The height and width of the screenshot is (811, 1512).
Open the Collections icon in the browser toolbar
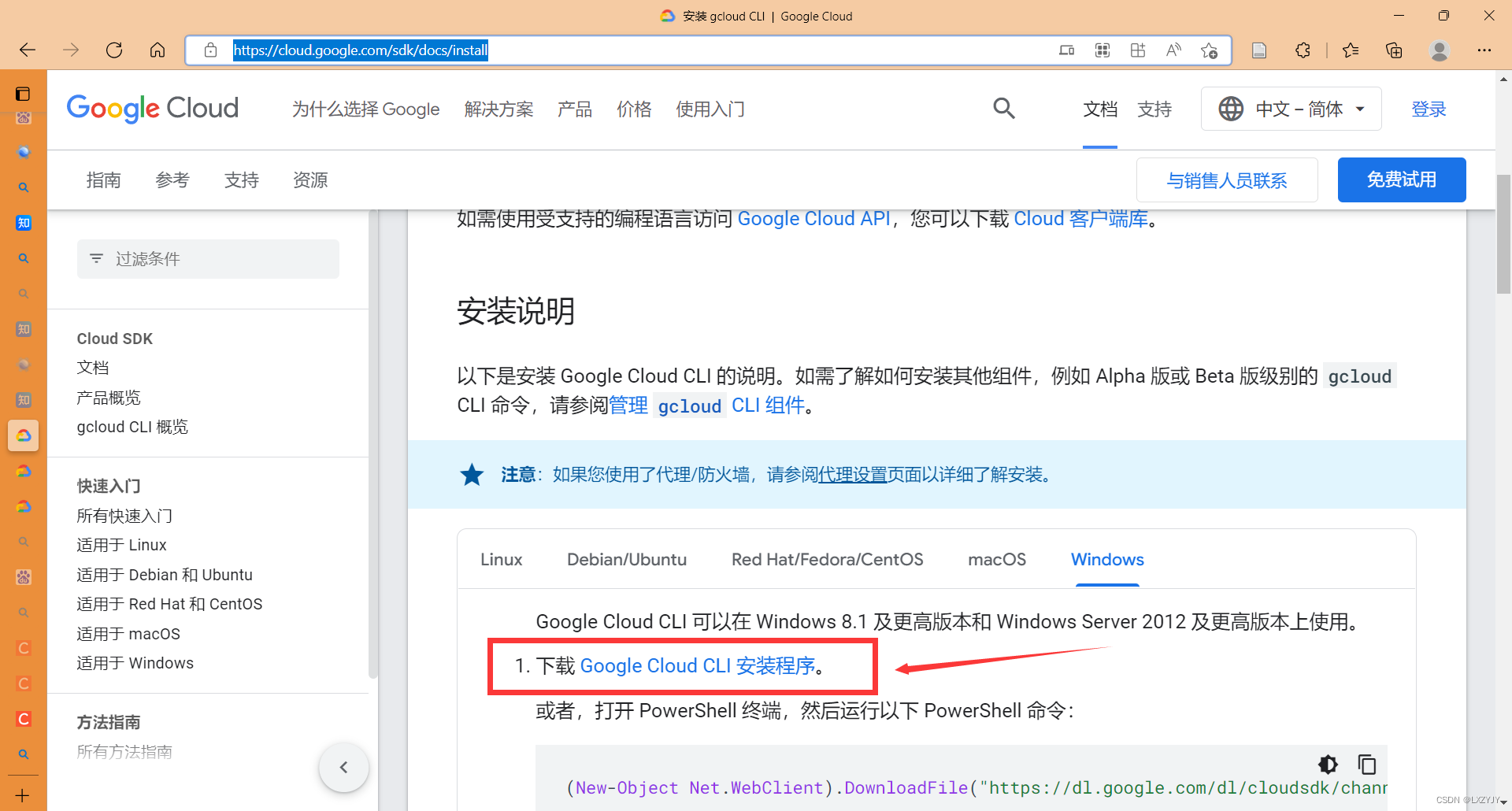coord(1394,50)
